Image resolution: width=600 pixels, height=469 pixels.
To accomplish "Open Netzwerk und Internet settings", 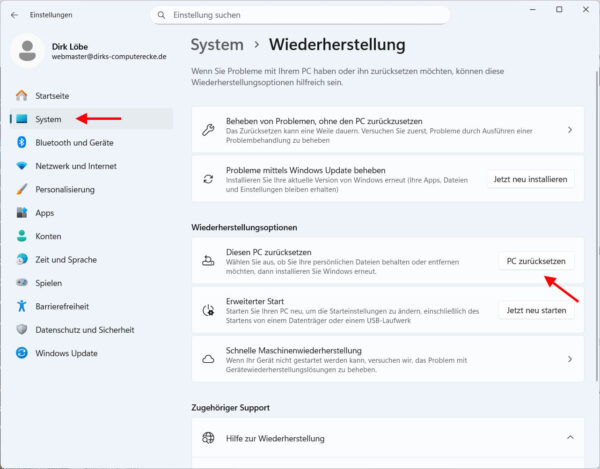I will pyautogui.click(x=91, y=166).
